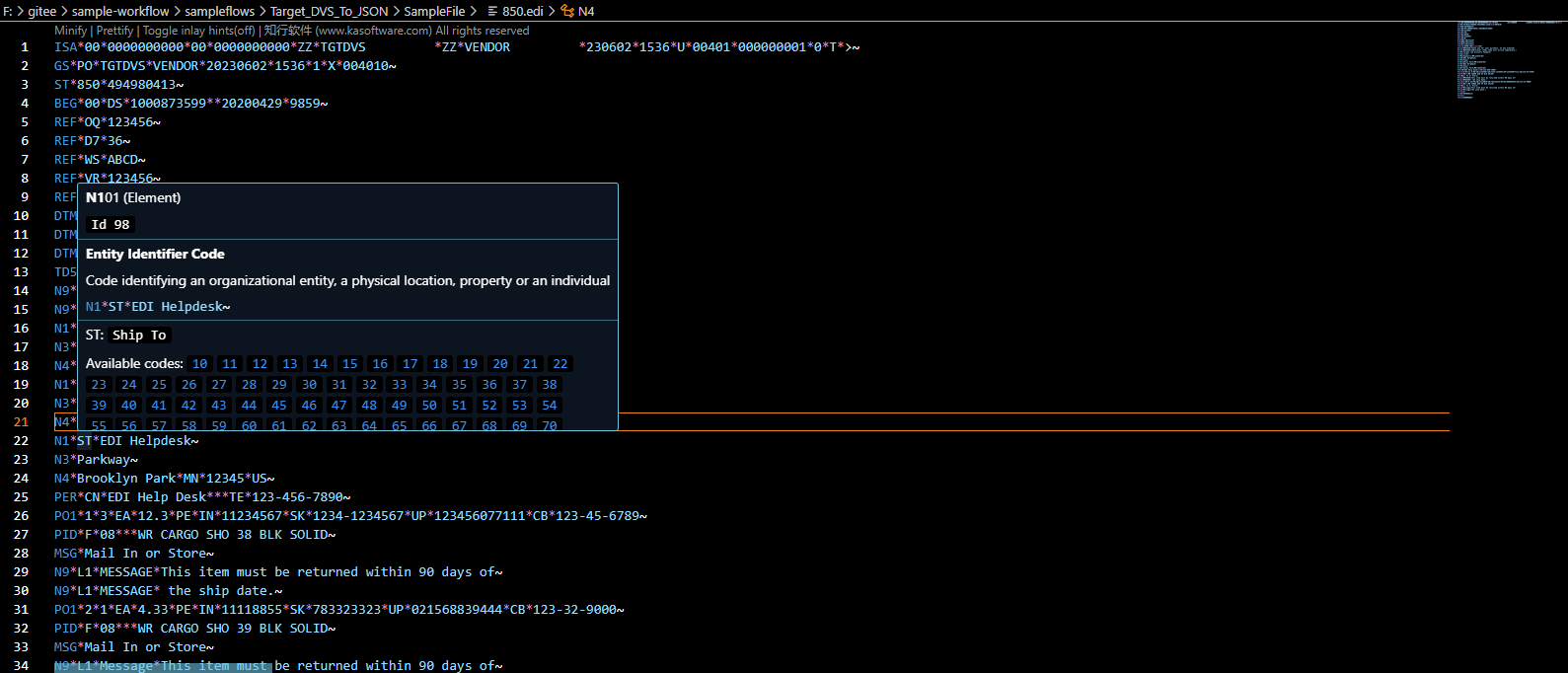This screenshot has height=673, width=1568.
Task: Choose code 46 in the Available codes list
Action: (x=309, y=406)
